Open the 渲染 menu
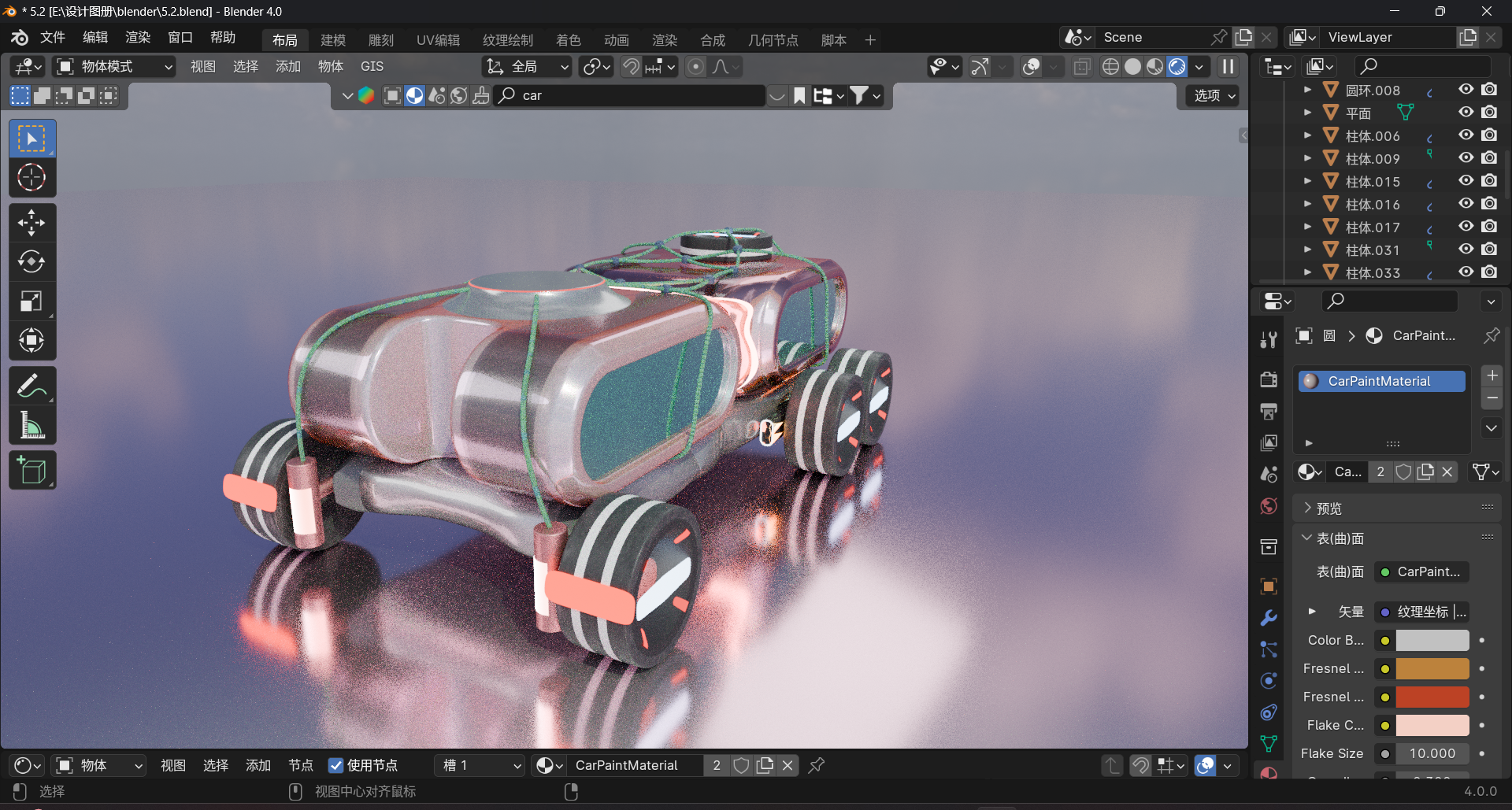The height and width of the screenshot is (810, 1512). click(137, 37)
